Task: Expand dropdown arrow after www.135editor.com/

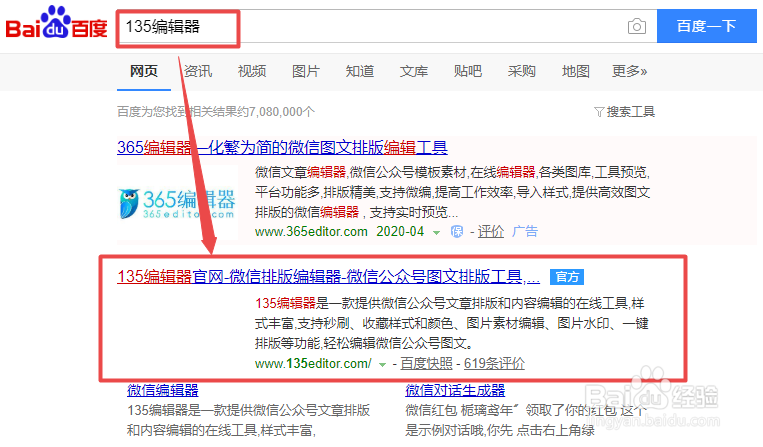Action: [x=382, y=364]
